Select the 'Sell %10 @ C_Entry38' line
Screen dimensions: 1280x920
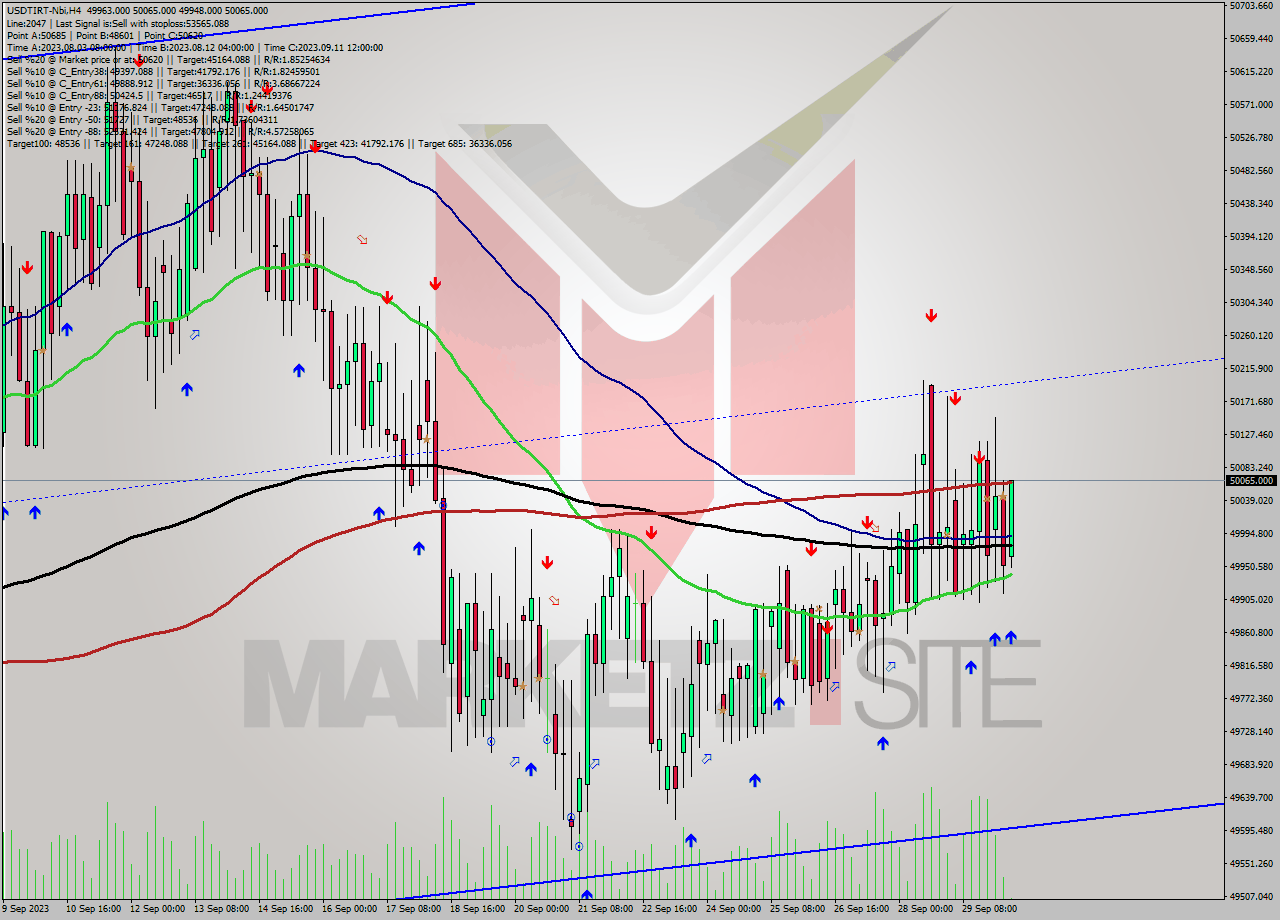(163, 71)
